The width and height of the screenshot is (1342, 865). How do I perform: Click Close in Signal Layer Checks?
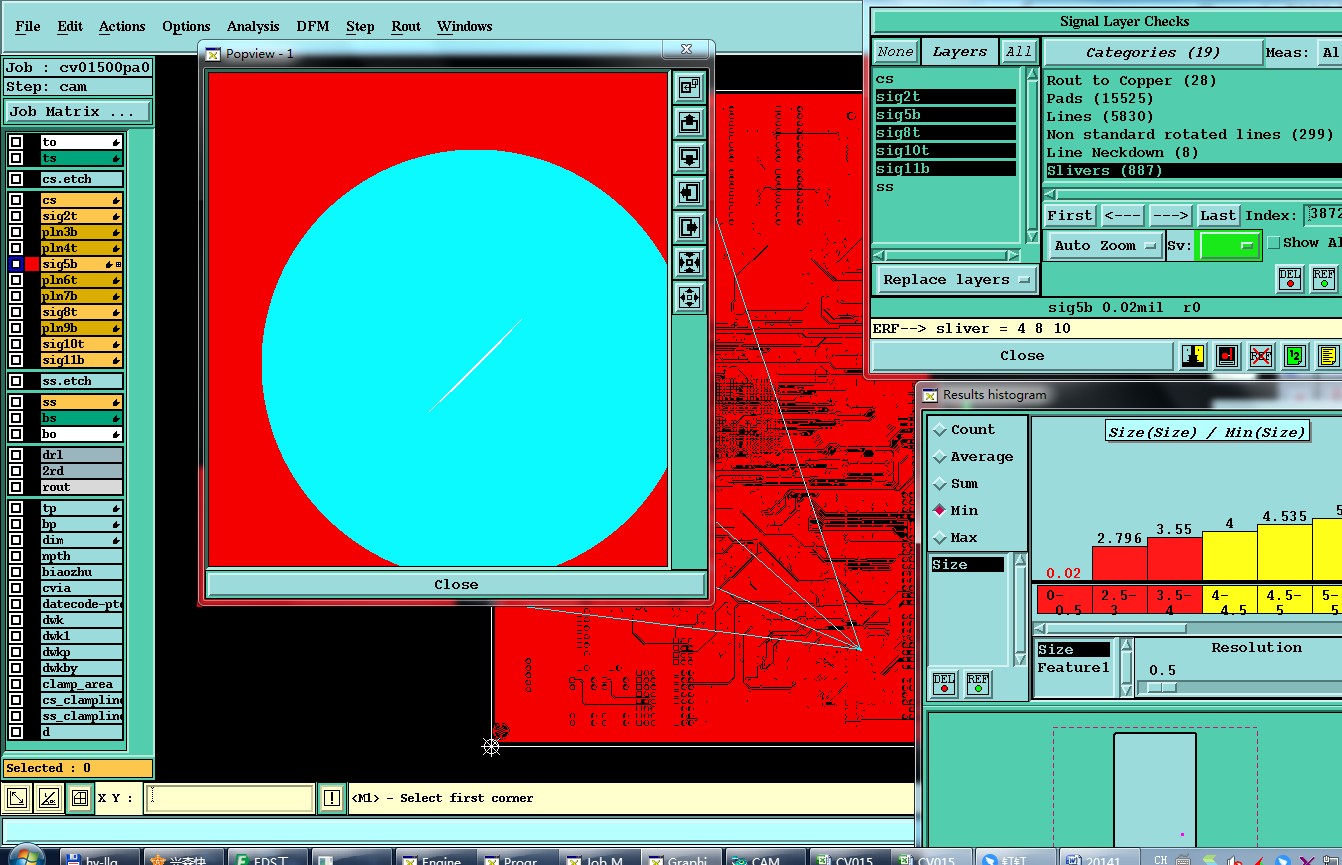coord(1022,355)
